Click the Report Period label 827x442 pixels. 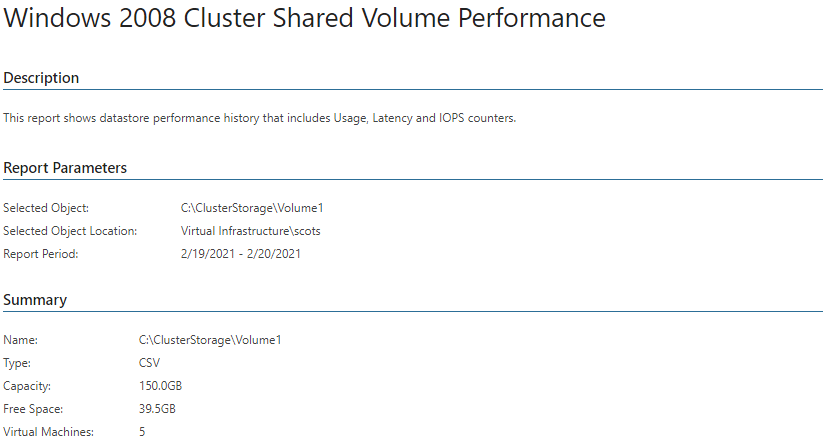[41, 254]
